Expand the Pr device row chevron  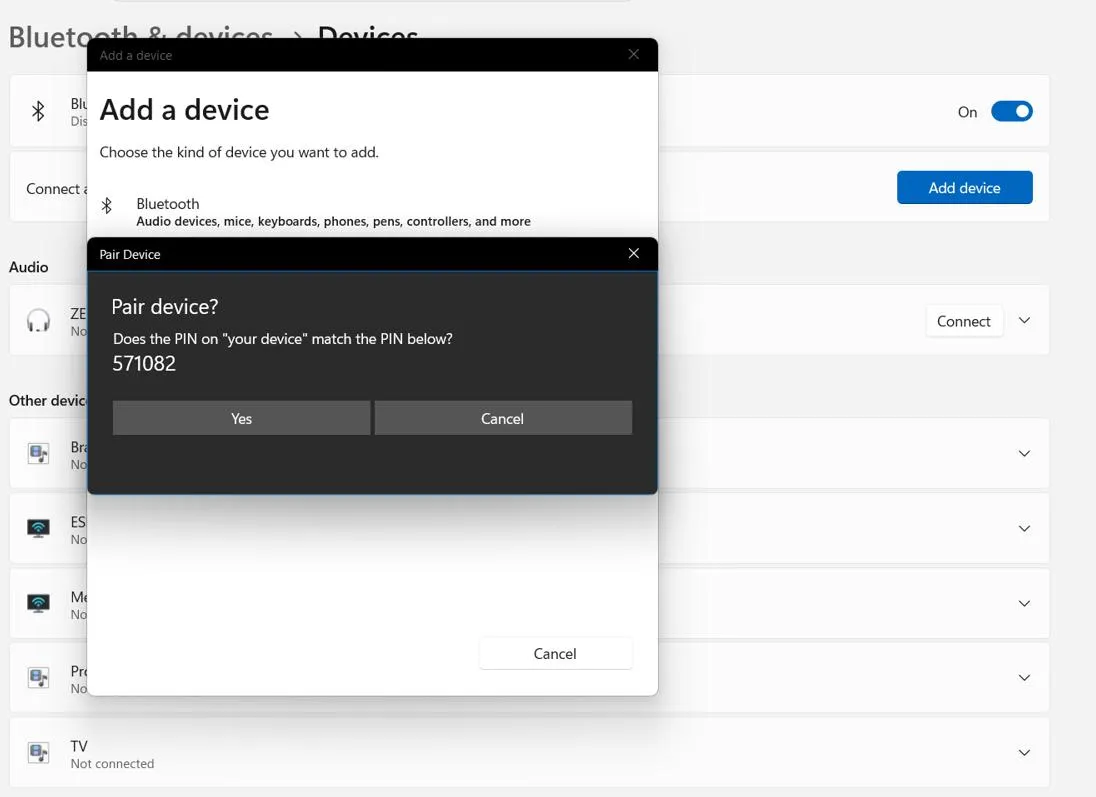1024,677
